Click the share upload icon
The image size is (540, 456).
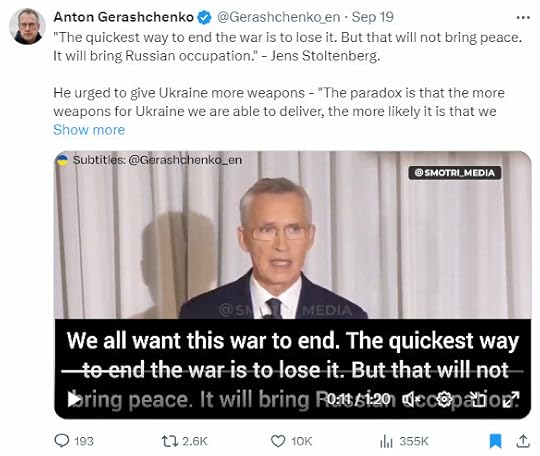tap(523, 441)
